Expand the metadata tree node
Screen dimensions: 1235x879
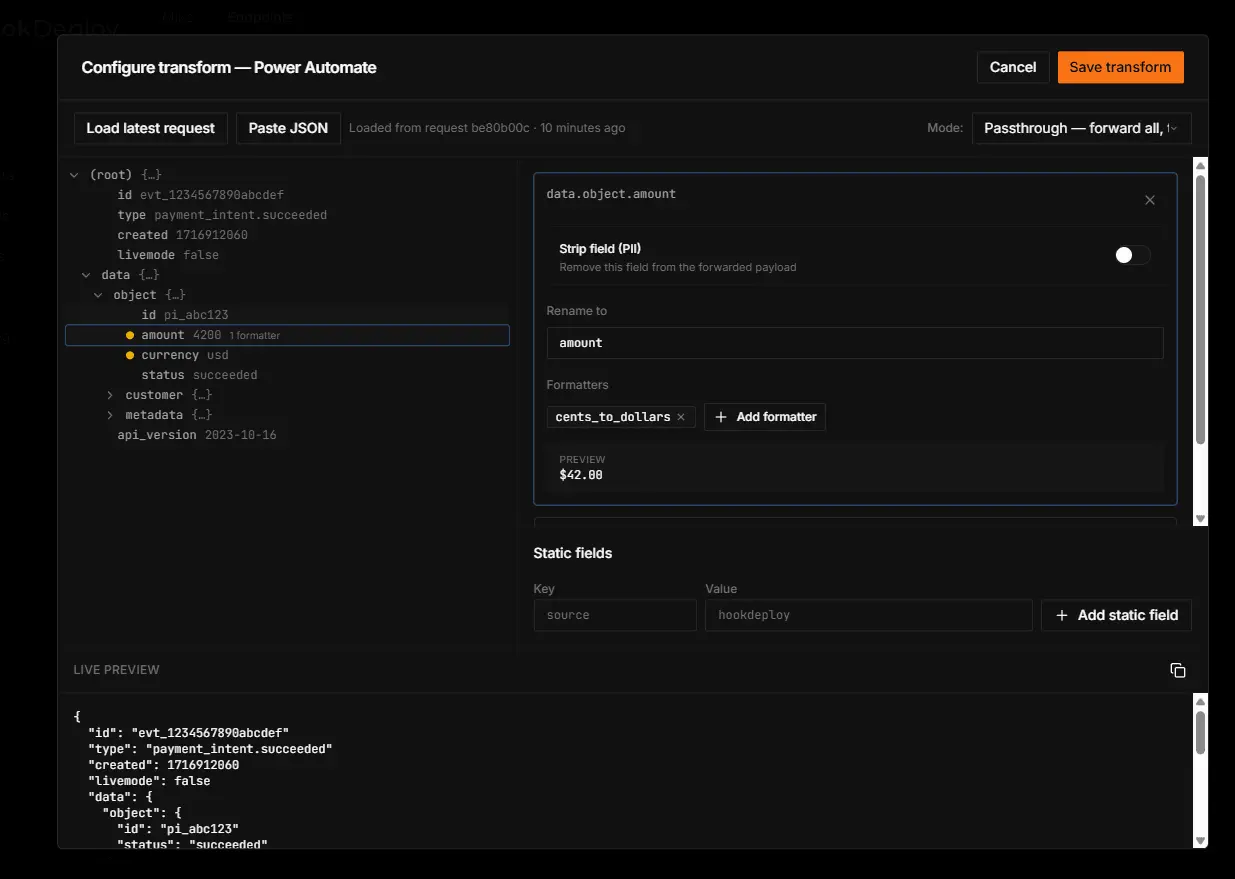(110, 415)
